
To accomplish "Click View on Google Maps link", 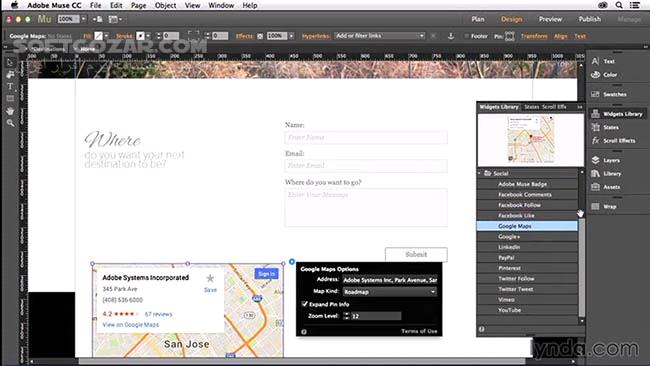I will [x=131, y=325].
